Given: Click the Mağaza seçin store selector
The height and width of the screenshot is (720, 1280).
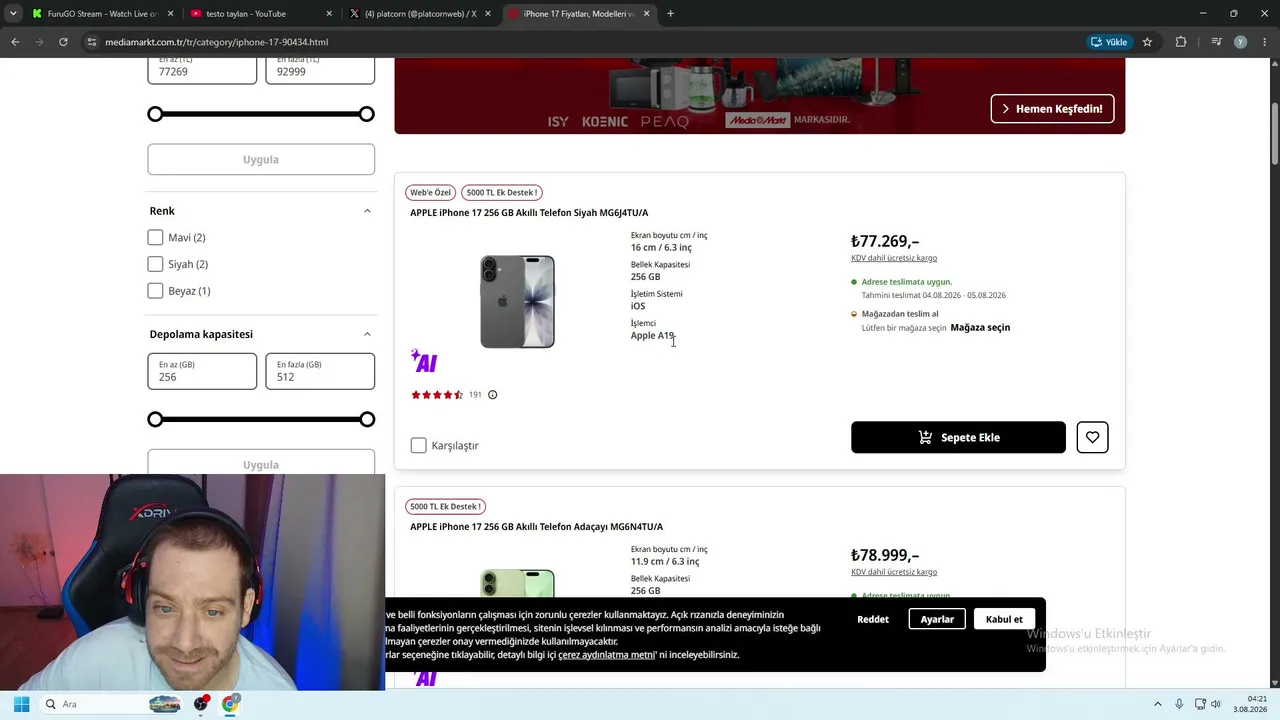Looking at the screenshot, I should click(980, 328).
